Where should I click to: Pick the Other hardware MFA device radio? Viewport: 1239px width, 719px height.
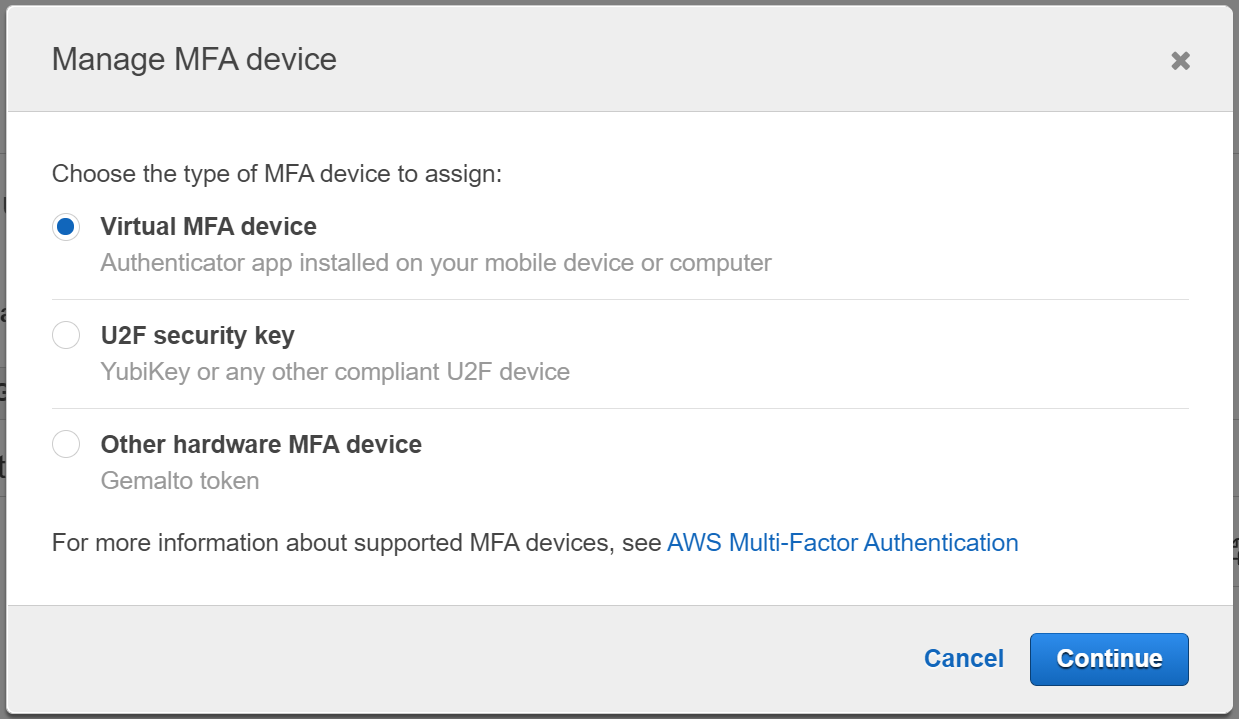(x=66, y=444)
